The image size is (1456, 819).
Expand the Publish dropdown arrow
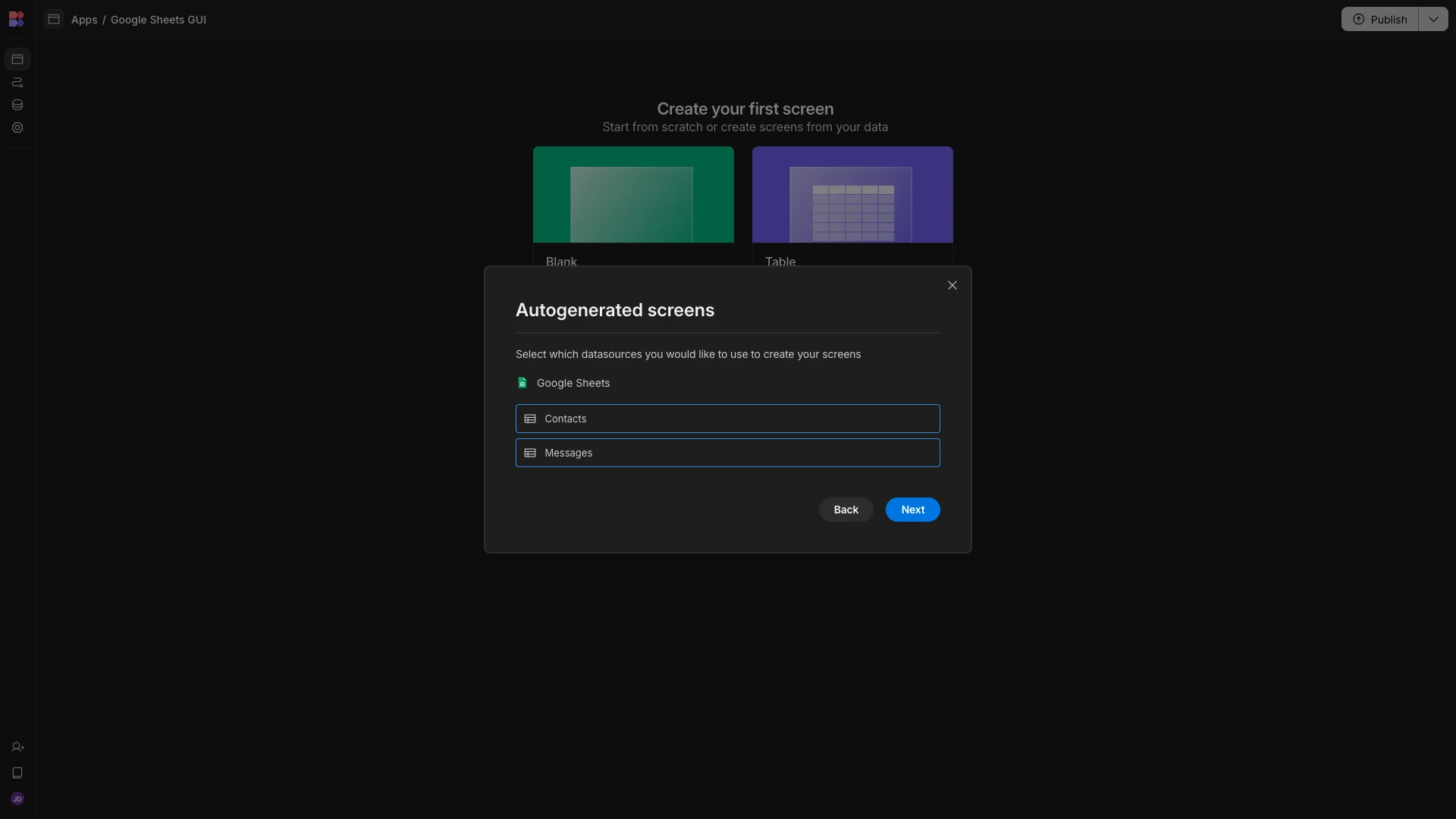click(x=1433, y=19)
